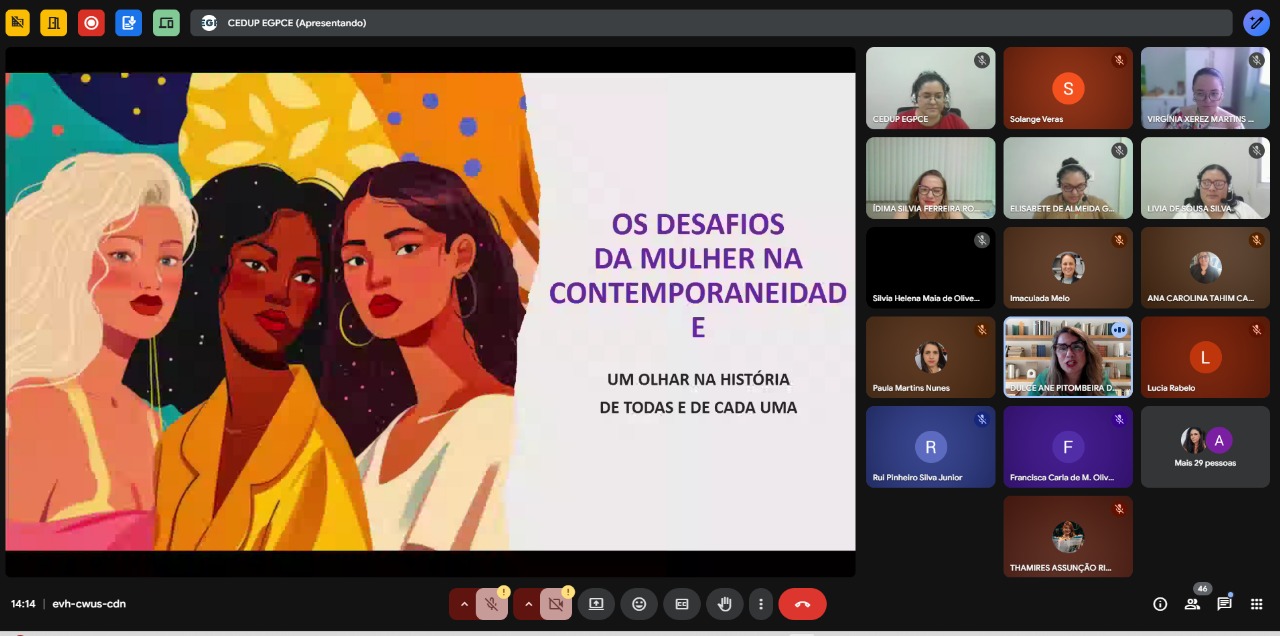Expand video settings arrow beside camera
The image size is (1280, 636).
528,604
